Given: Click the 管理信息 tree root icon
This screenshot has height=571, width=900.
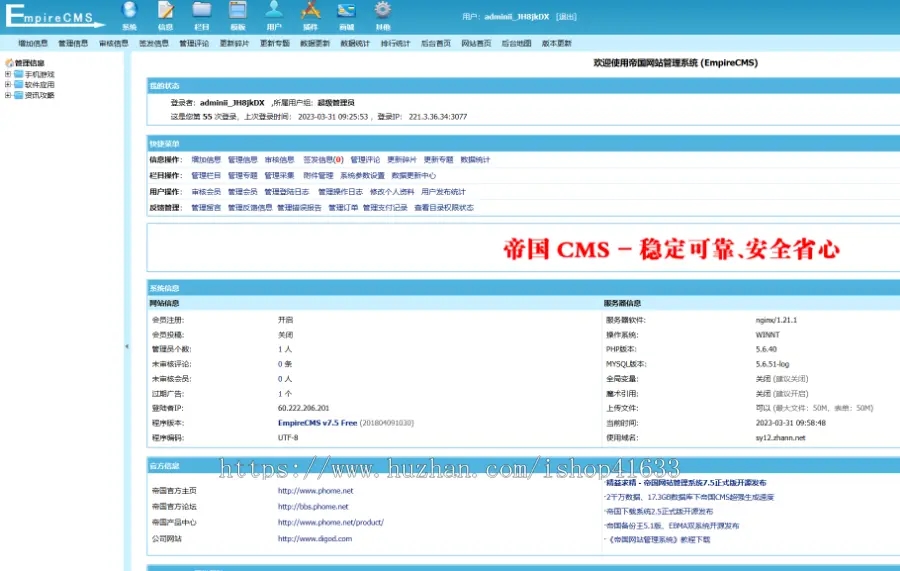Looking at the screenshot, I should click(9, 63).
